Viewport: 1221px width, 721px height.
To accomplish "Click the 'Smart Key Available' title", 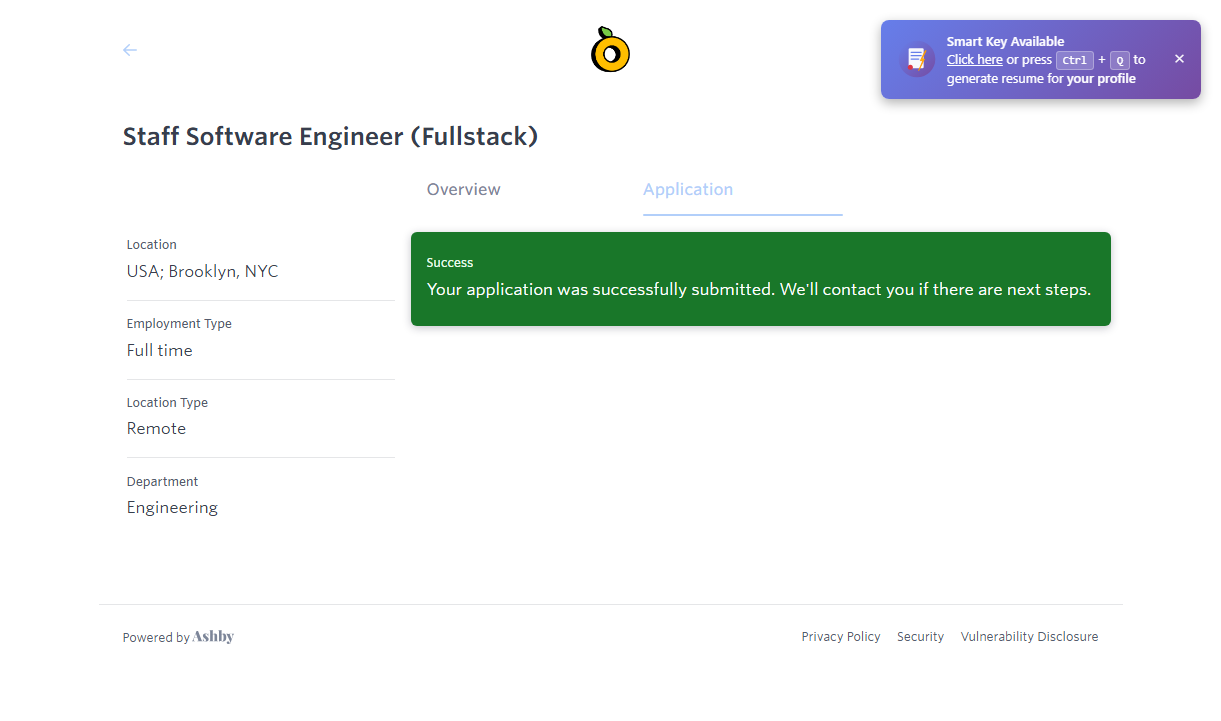I will [x=1005, y=42].
